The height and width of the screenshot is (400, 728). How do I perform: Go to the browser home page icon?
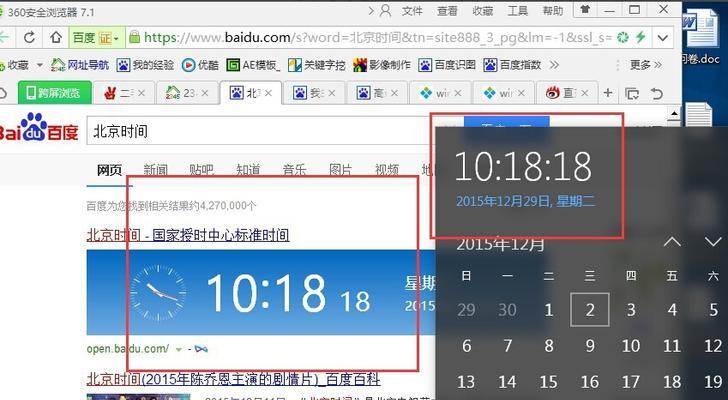point(56,37)
